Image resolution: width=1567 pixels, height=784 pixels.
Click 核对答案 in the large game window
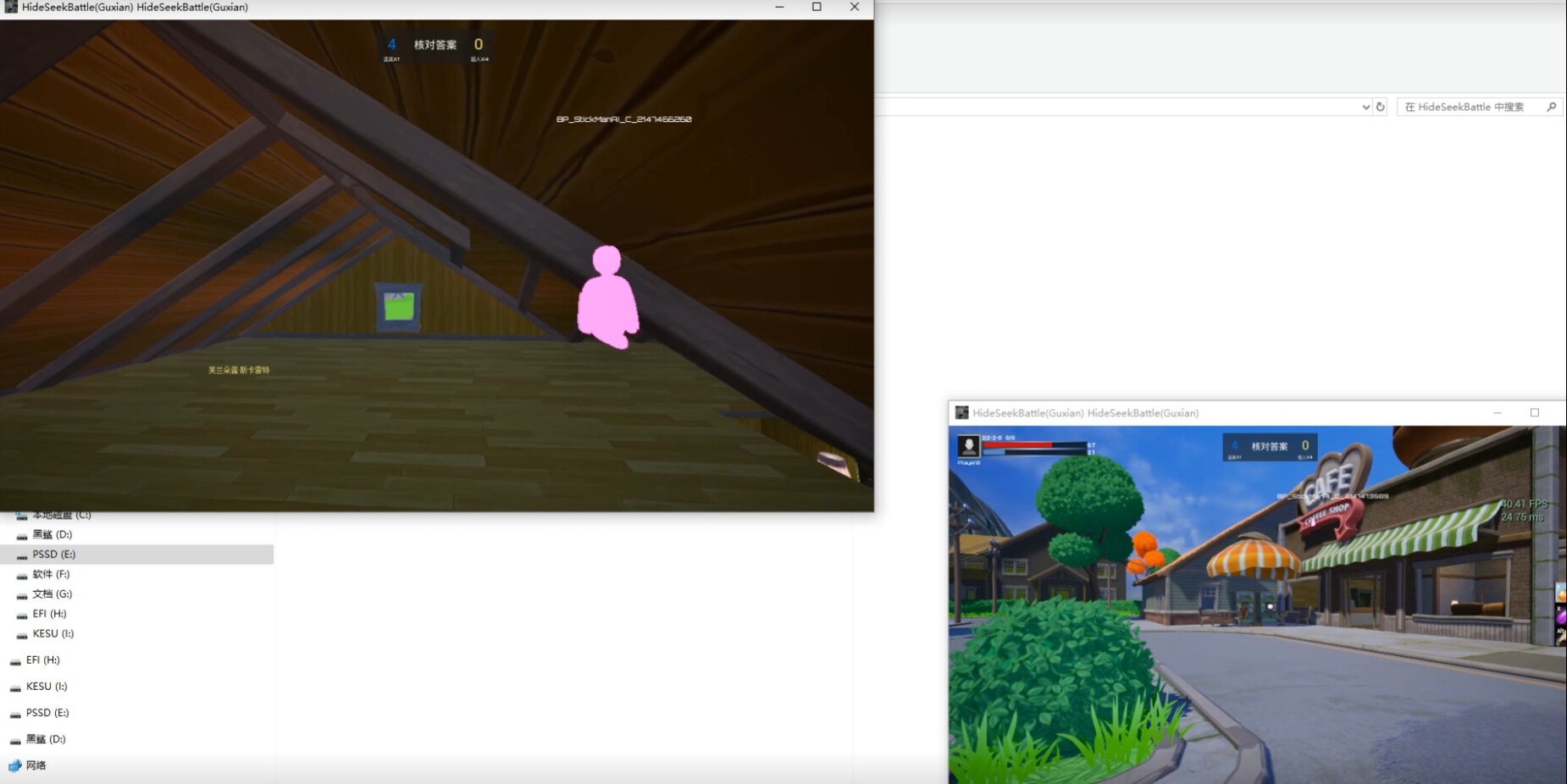click(x=435, y=45)
